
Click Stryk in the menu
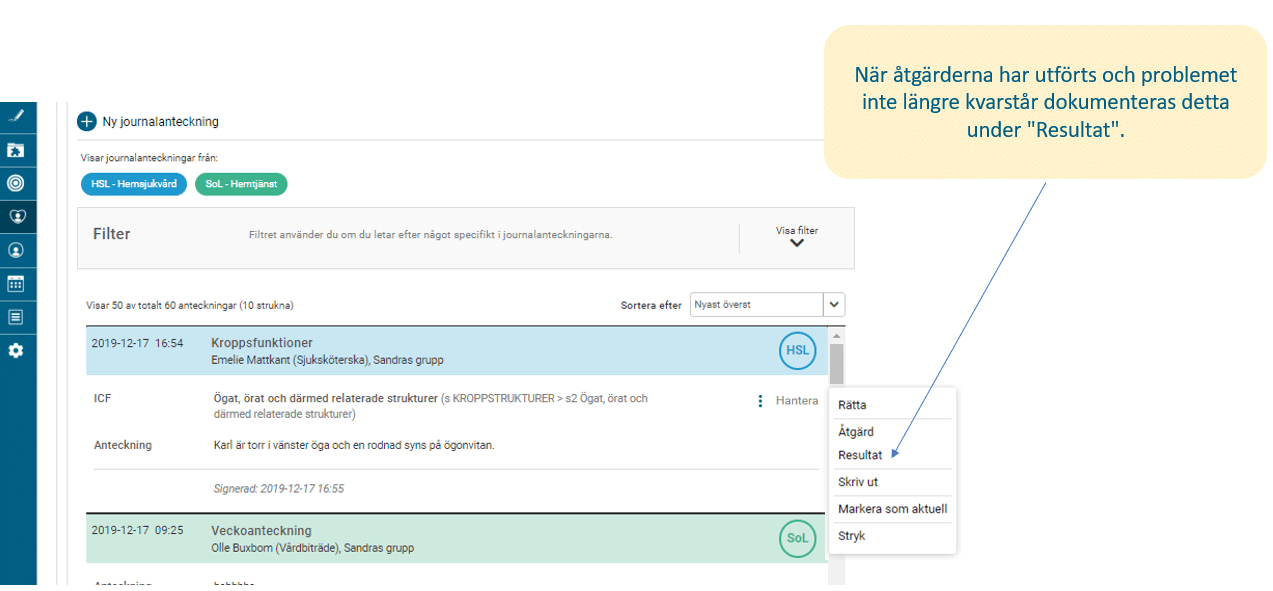click(x=852, y=536)
